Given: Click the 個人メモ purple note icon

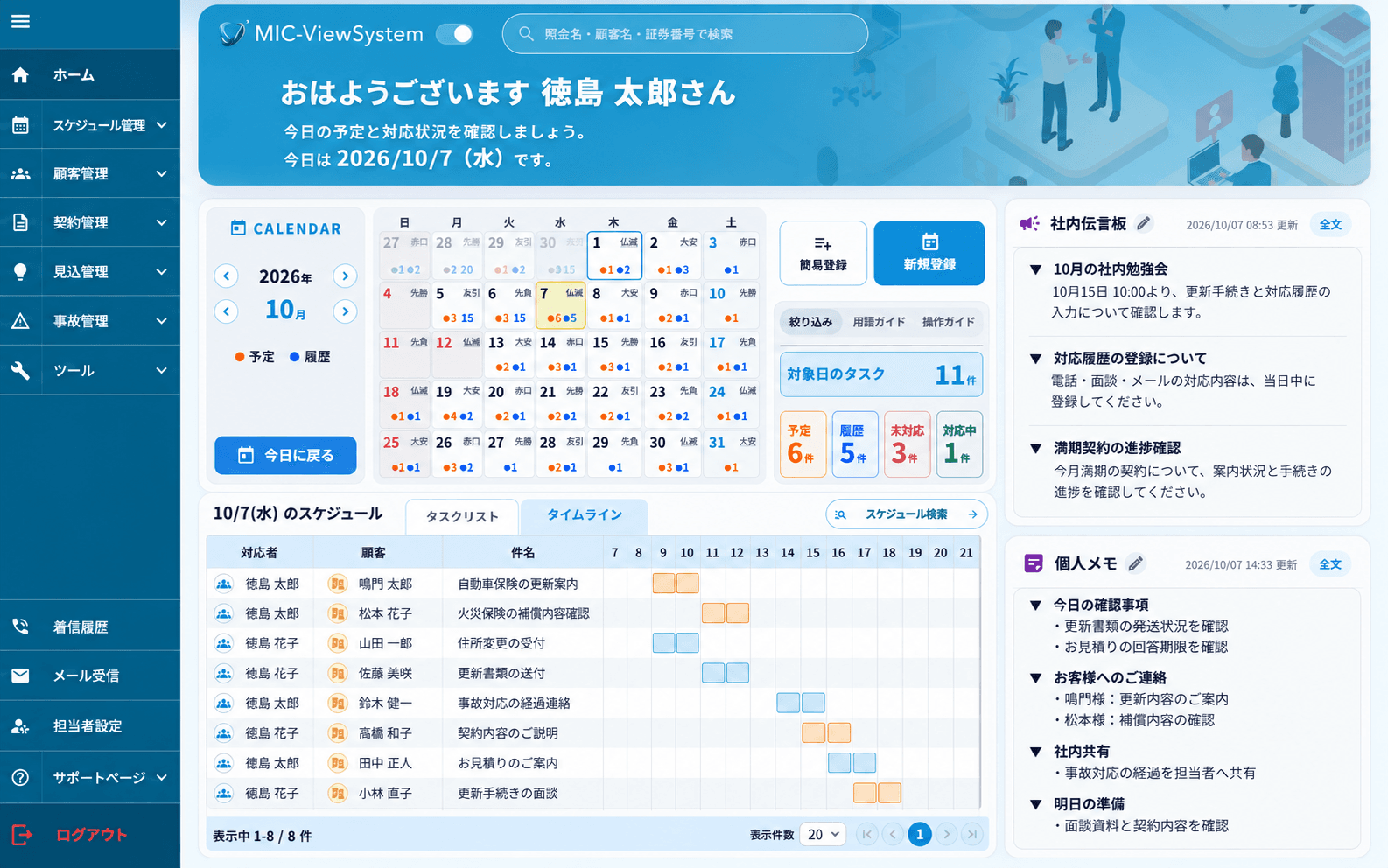Looking at the screenshot, I should 1034,563.
